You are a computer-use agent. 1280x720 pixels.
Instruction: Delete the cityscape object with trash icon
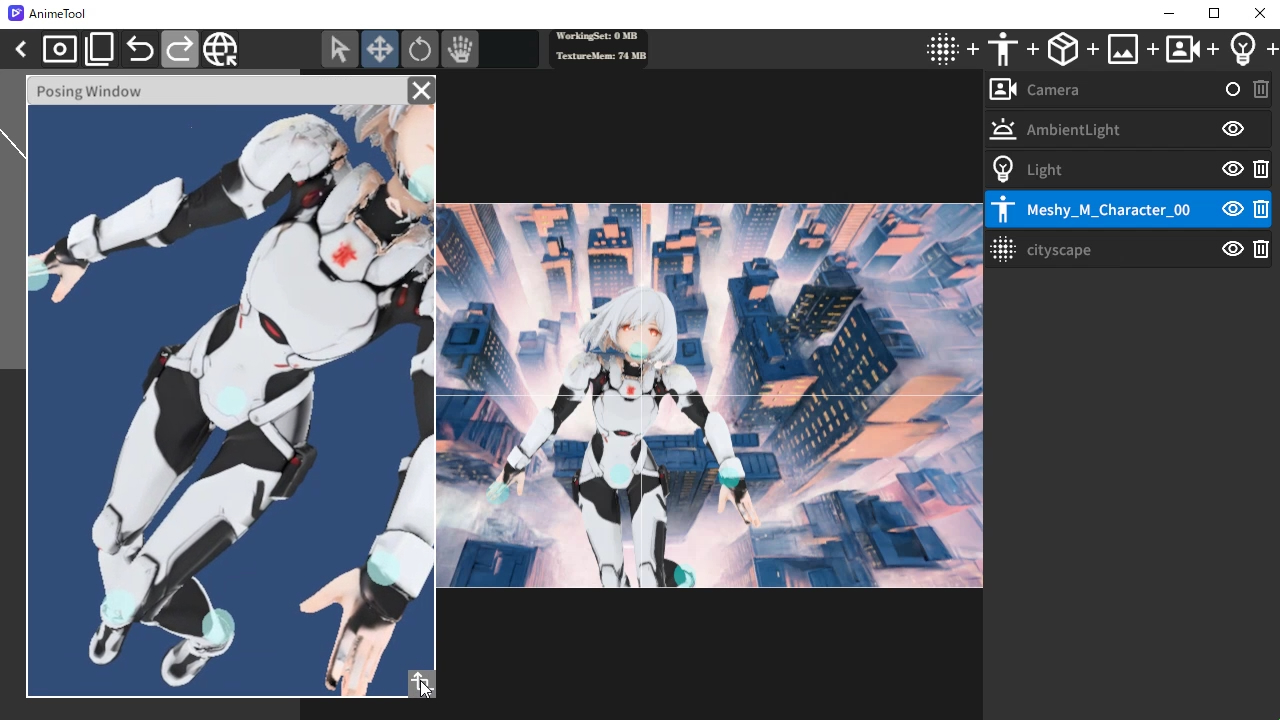(x=1261, y=249)
